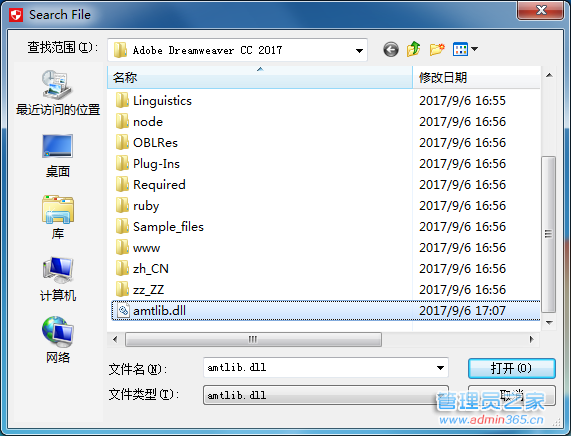This screenshot has width=571, height=436.
Task: Expand the file name dropdown arrow
Action: point(440,368)
